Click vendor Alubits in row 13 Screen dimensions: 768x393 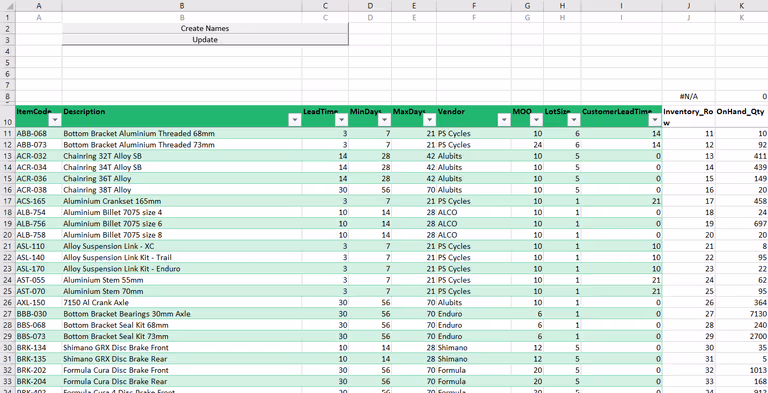[x=474, y=156]
